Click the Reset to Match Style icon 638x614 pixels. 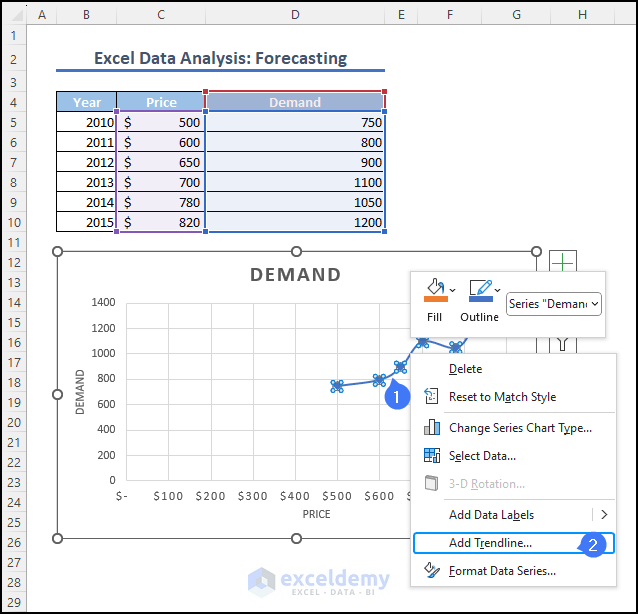coord(431,396)
